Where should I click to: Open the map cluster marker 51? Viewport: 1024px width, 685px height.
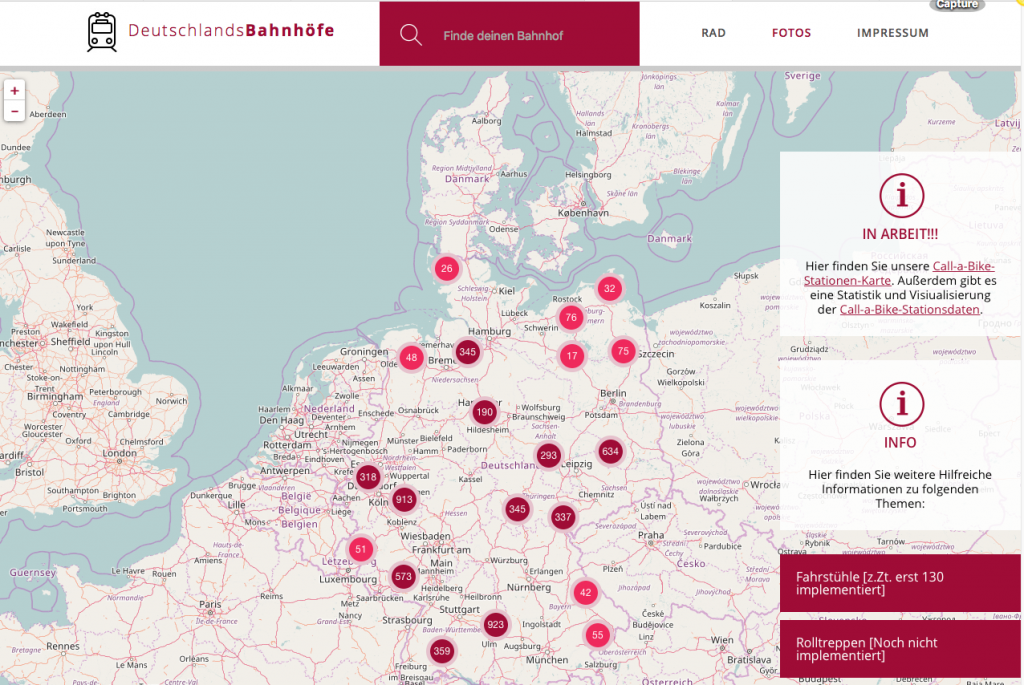coord(360,549)
